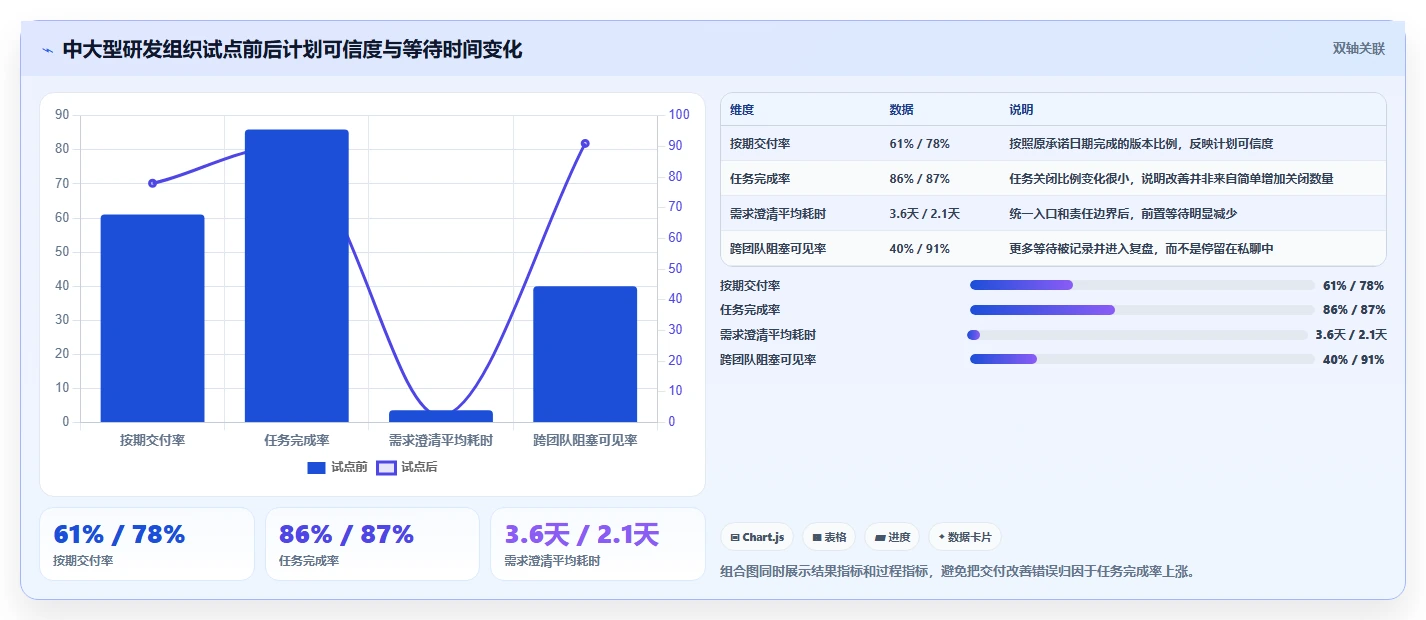This screenshot has height=620, width=1426.
Task: Click the 数据 table column header
Action: click(901, 110)
